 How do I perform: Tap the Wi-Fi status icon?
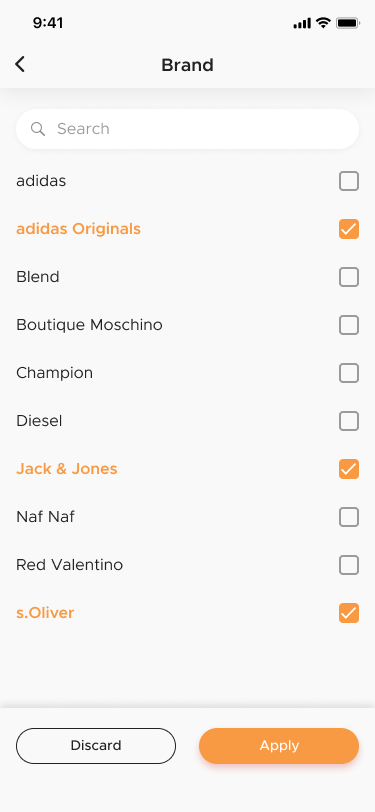323,23
